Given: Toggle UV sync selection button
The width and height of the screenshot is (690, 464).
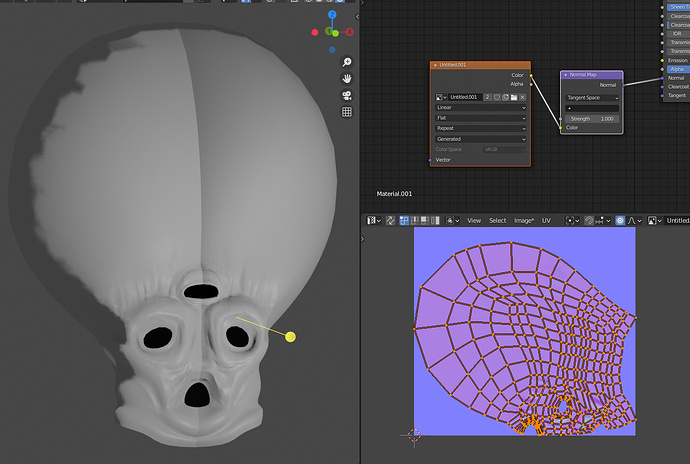Looking at the screenshot, I should 390,221.
